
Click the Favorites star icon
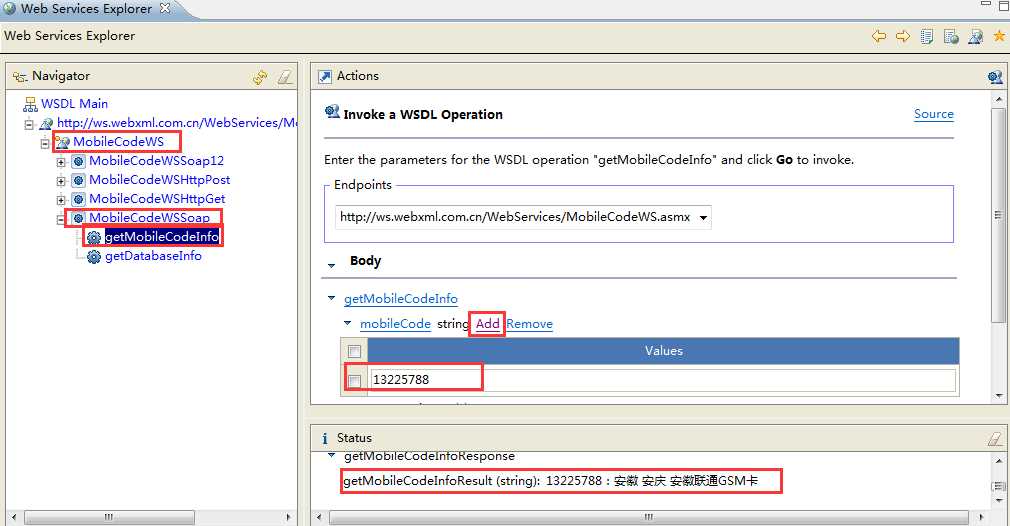coord(999,36)
